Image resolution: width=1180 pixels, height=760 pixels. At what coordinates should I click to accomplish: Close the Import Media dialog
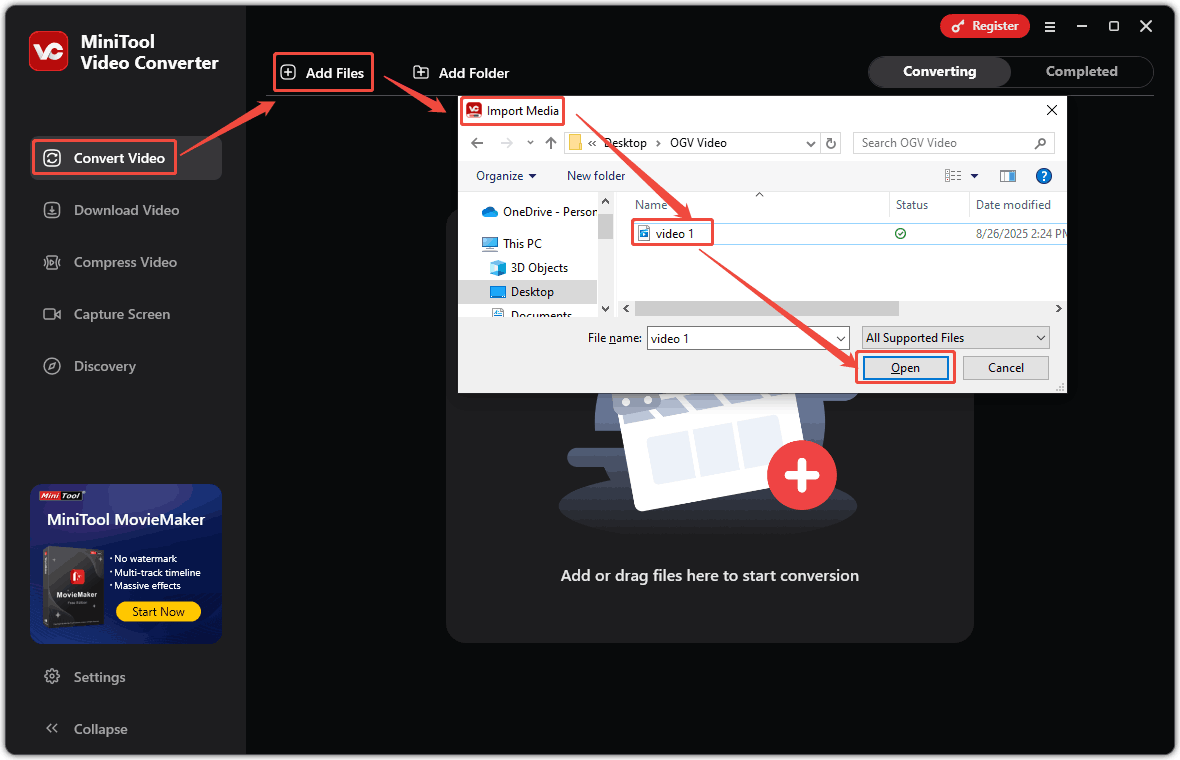pos(1052,111)
